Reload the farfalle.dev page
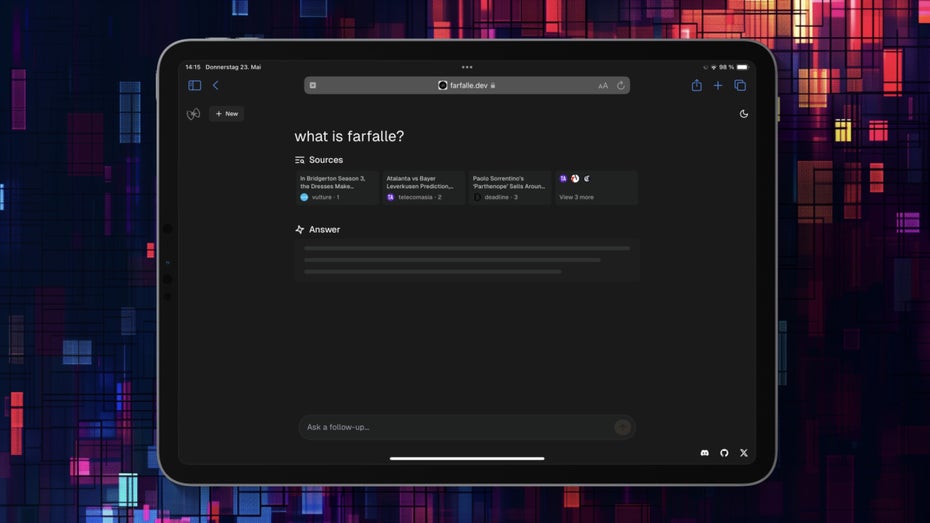Screen dimensions: 930x523 click(621, 86)
